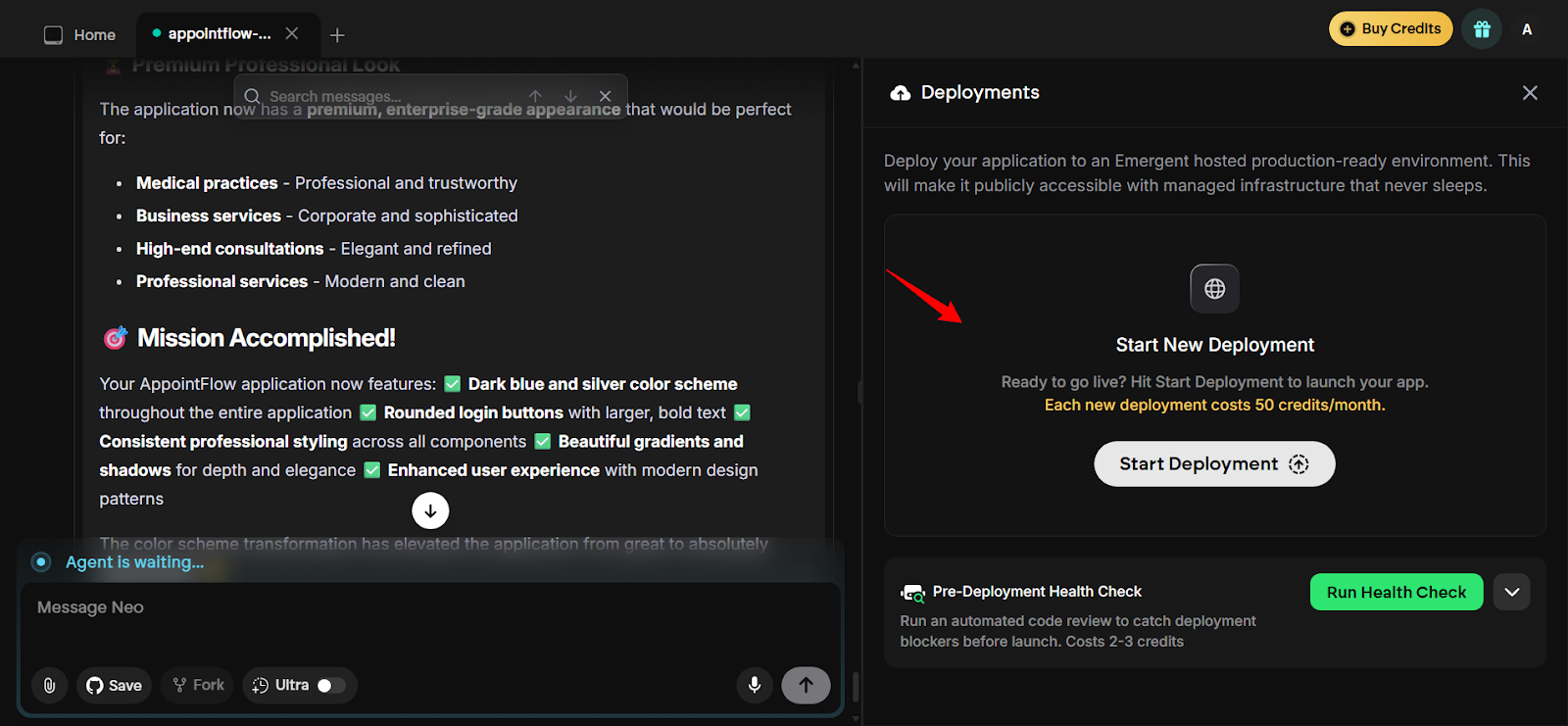This screenshot has height=726, width=1568.
Task: Expand the health check options chevron
Action: 1512,592
